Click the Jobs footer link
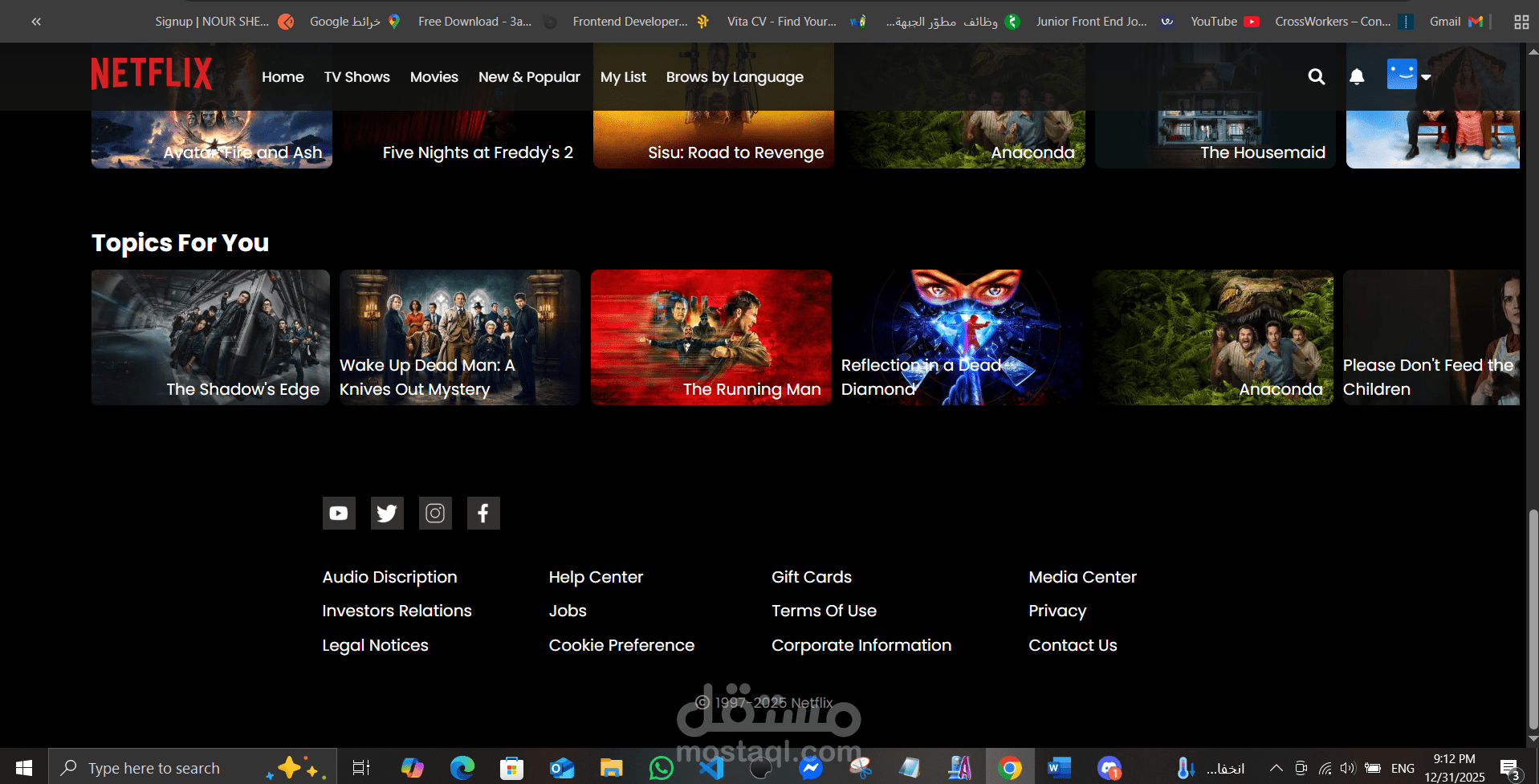Image resolution: width=1539 pixels, height=784 pixels. 568,611
